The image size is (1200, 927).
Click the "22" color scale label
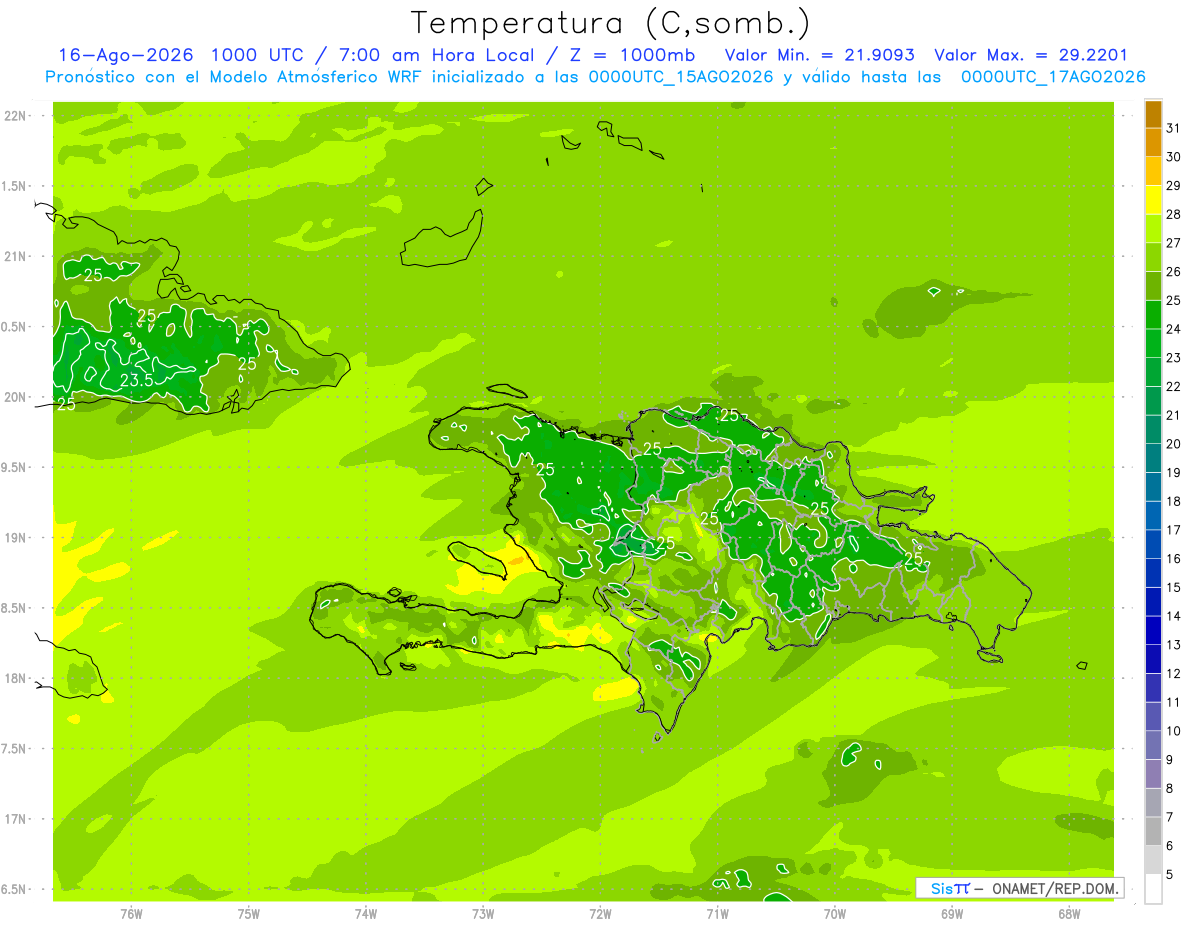point(1173,386)
